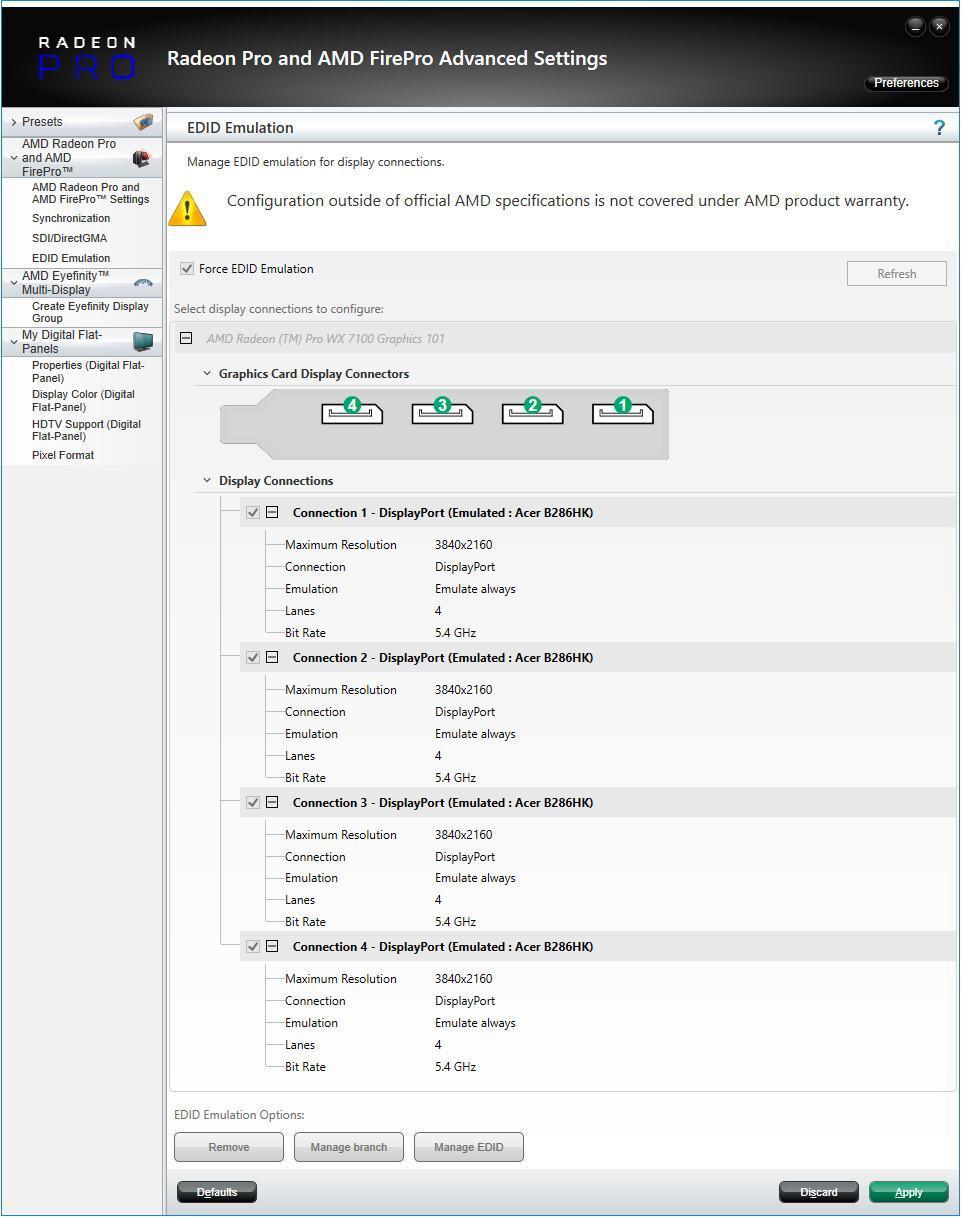The width and height of the screenshot is (963, 1217).
Task: Open Create Eyefinity Display Group
Action: 90,313
